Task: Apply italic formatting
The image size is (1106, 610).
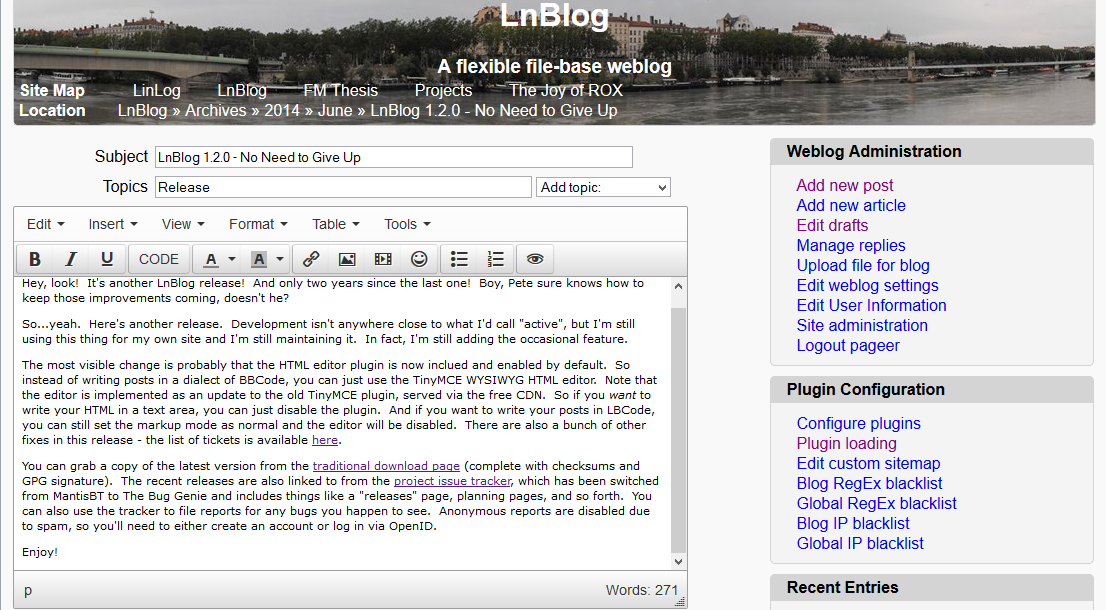Action: coord(70,259)
